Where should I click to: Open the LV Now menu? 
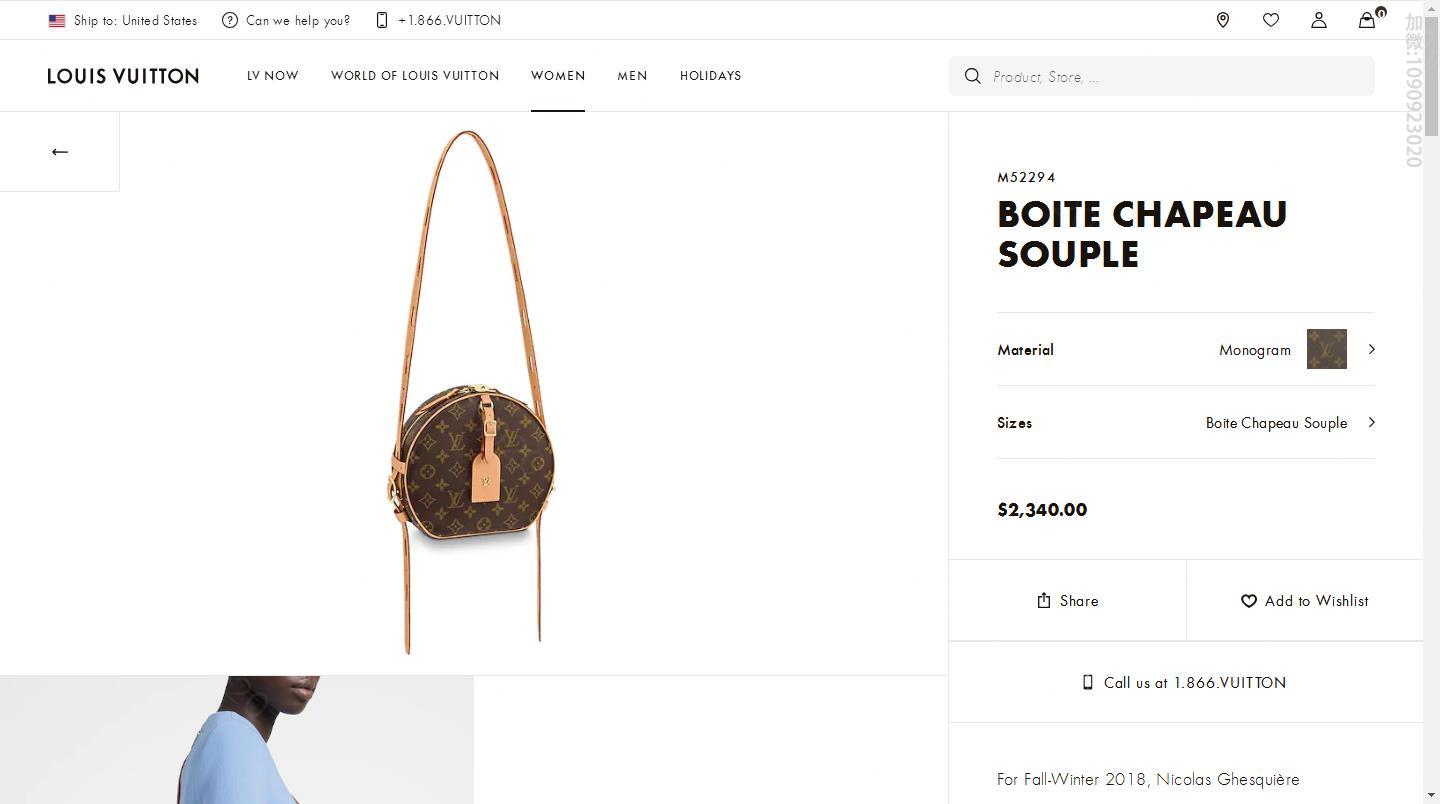(x=273, y=76)
